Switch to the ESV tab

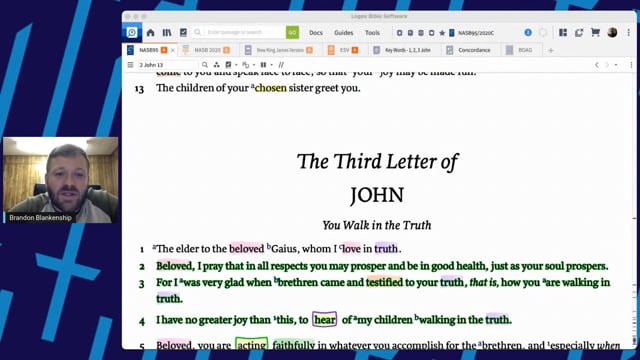pos(344,50)
